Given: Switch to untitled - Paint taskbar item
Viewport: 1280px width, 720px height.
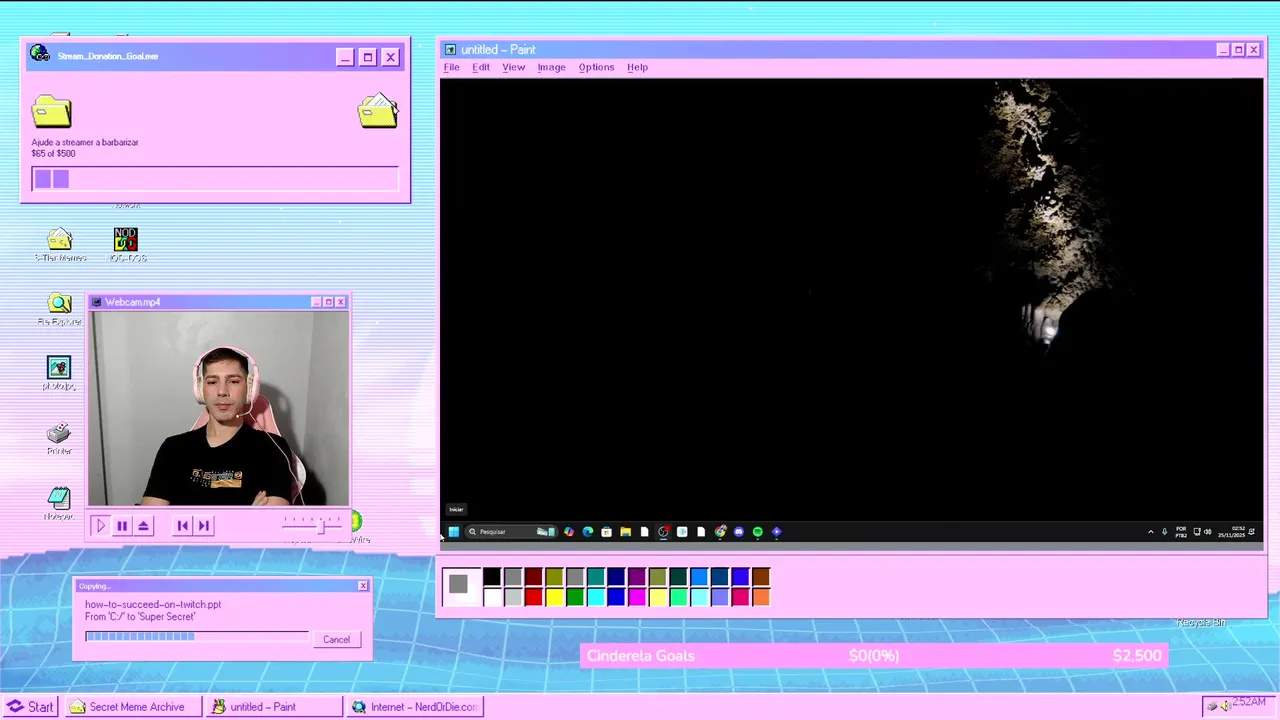Looking at the screenshot, I should click(x=274, y=706).
